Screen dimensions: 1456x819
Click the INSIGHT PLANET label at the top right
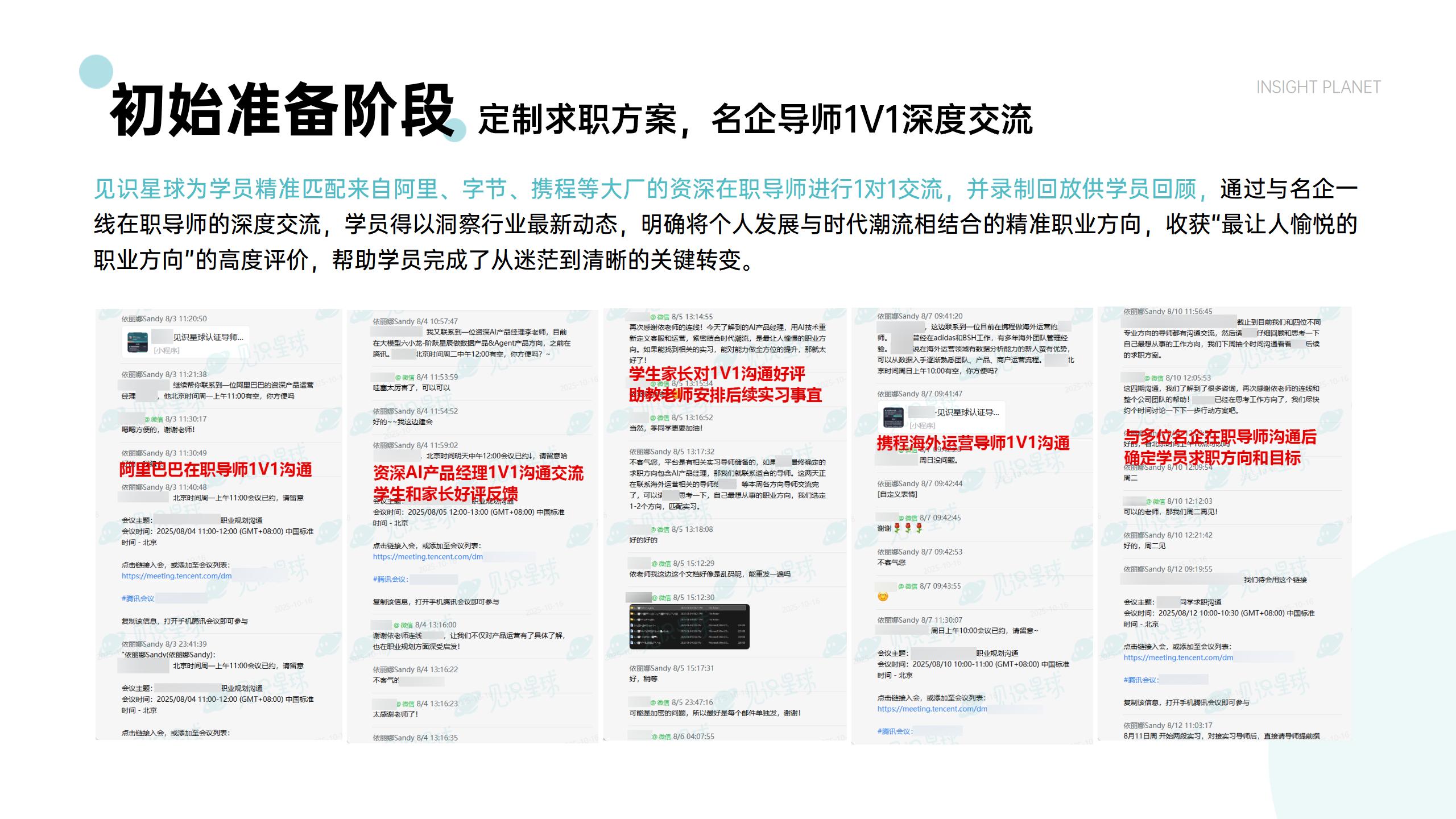point(1318,87)
